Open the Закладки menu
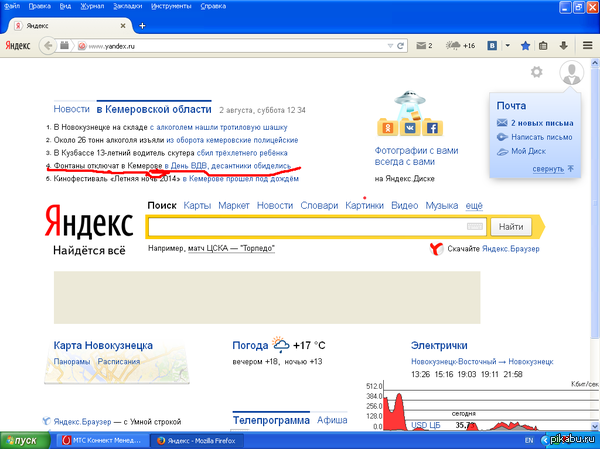This screenshot has width=600, height=449. 127,7
